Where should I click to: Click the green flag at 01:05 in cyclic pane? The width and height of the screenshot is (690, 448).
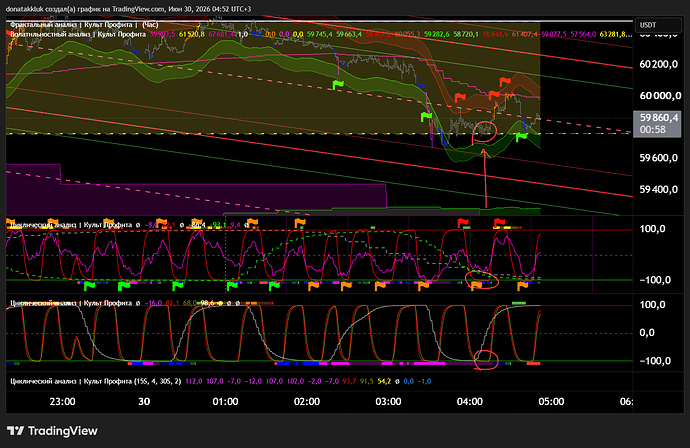232,286
